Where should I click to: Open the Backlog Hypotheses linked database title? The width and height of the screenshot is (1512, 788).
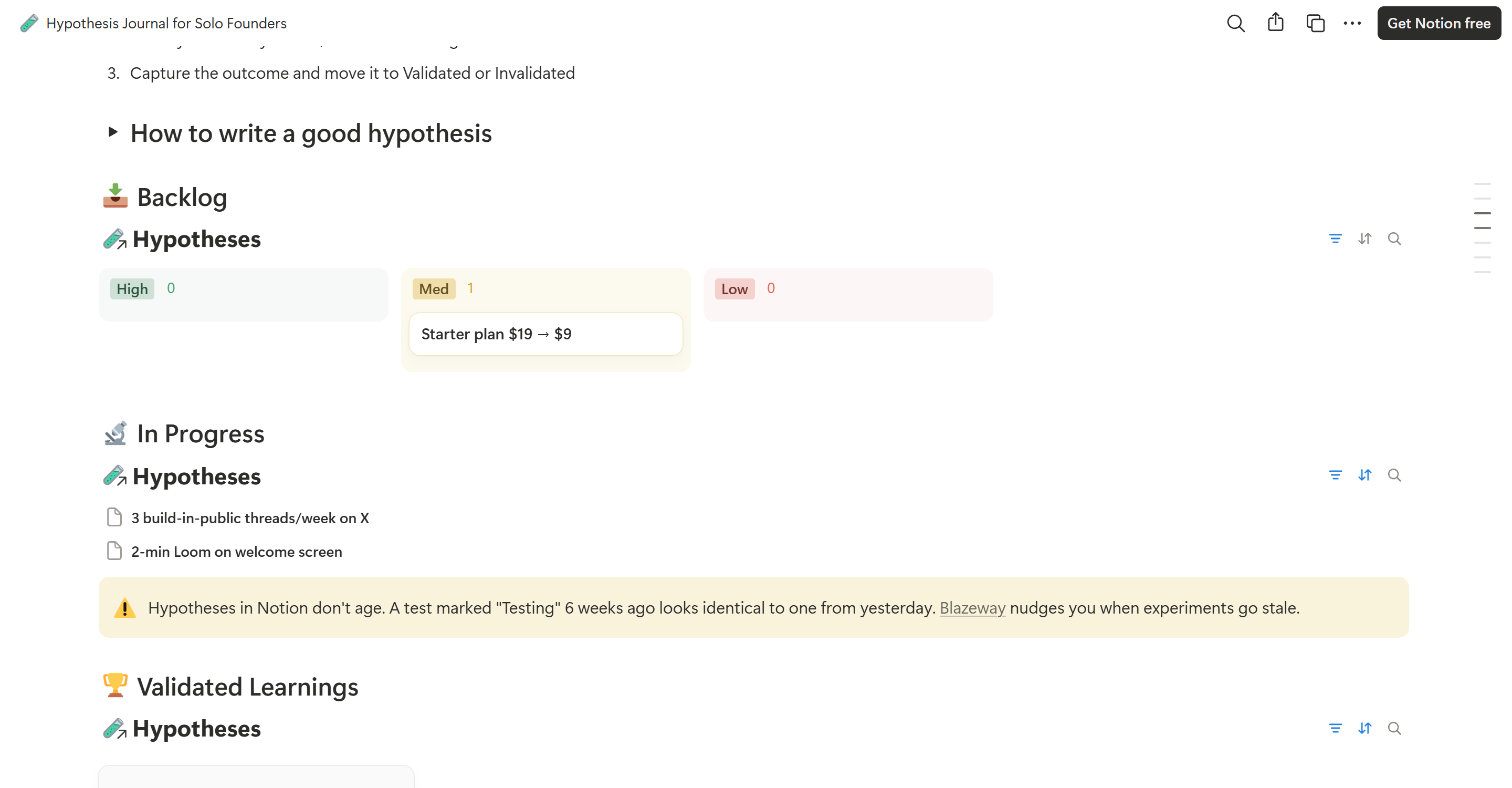tap(196, 239)
